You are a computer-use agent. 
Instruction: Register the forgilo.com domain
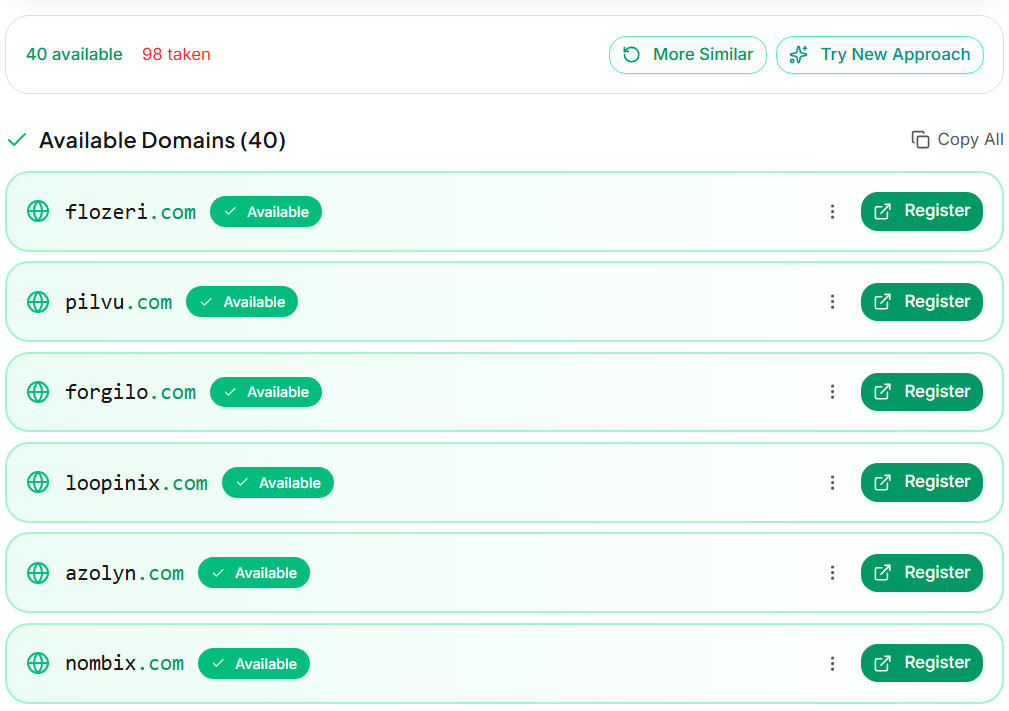tap(921, 392)
